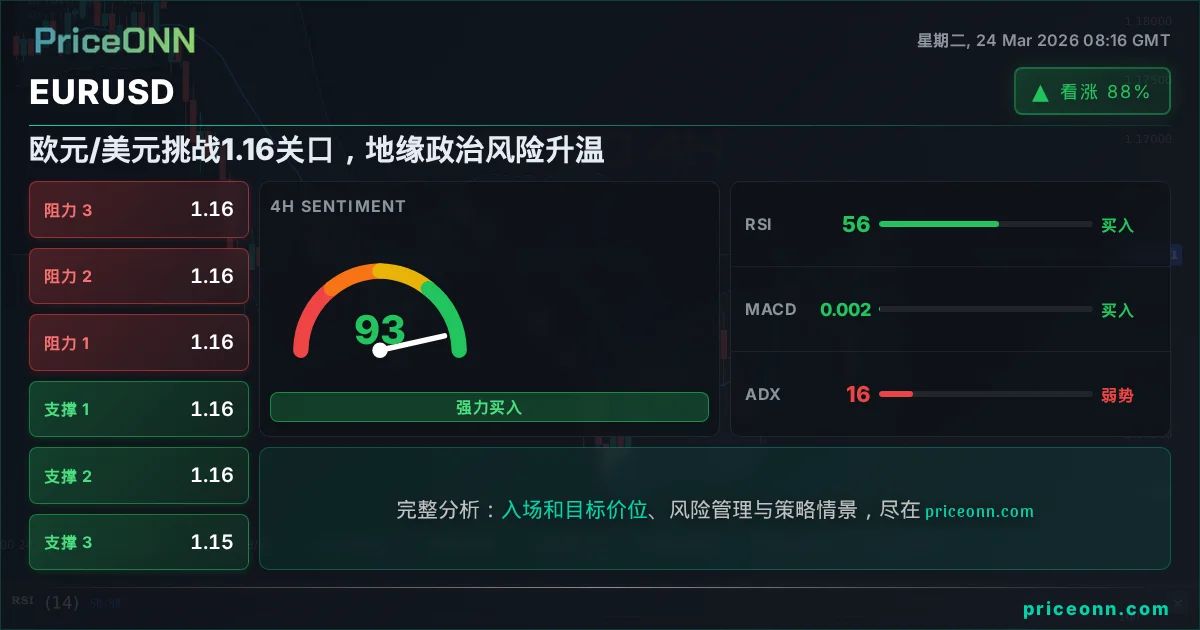Image resolution: width=1200 pixels, height=630 pixels.
Task: Select the 阻力 2 resistance level
Action: pos(139,276)
